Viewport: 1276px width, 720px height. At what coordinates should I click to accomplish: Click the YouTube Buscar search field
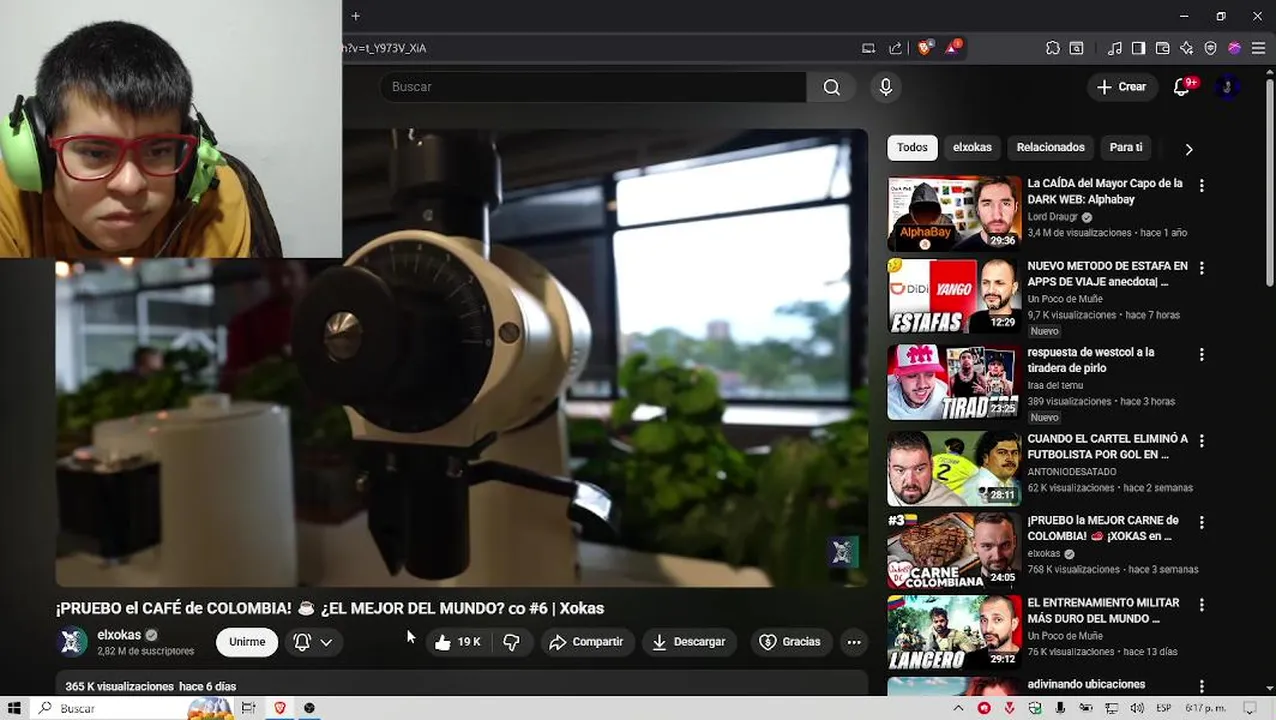click(x=593, y=87)
